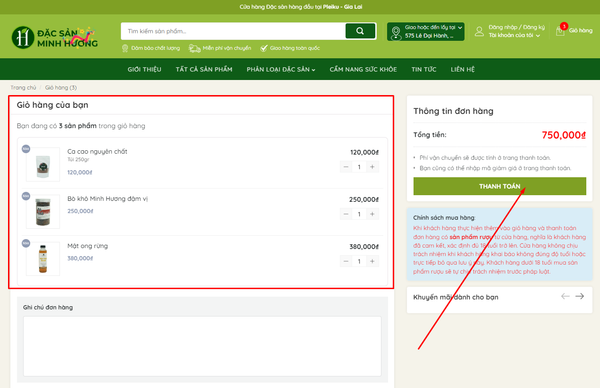Open the shopping cart icon
600x388 pixels.
tap(560, 31)
